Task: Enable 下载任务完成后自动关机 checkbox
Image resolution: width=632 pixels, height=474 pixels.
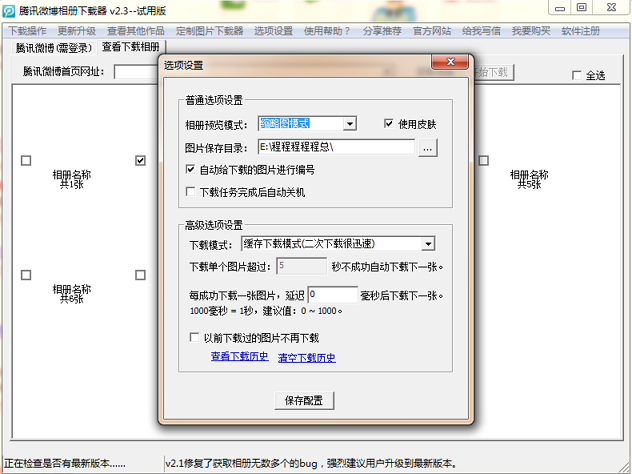Action: [190, 191]
